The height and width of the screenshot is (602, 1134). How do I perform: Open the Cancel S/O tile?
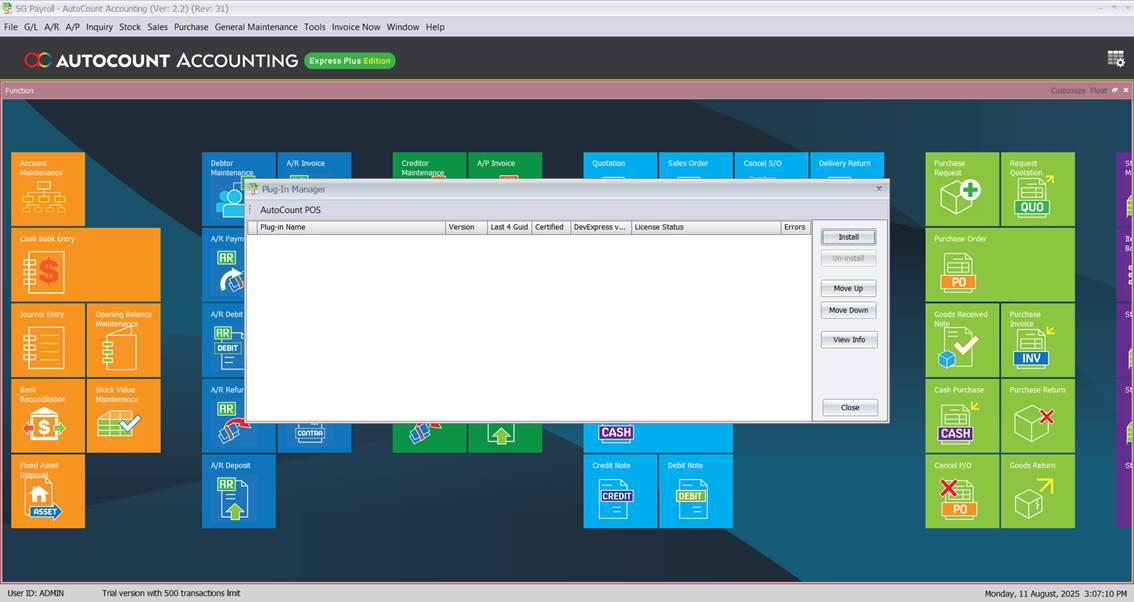coord(772,165)
